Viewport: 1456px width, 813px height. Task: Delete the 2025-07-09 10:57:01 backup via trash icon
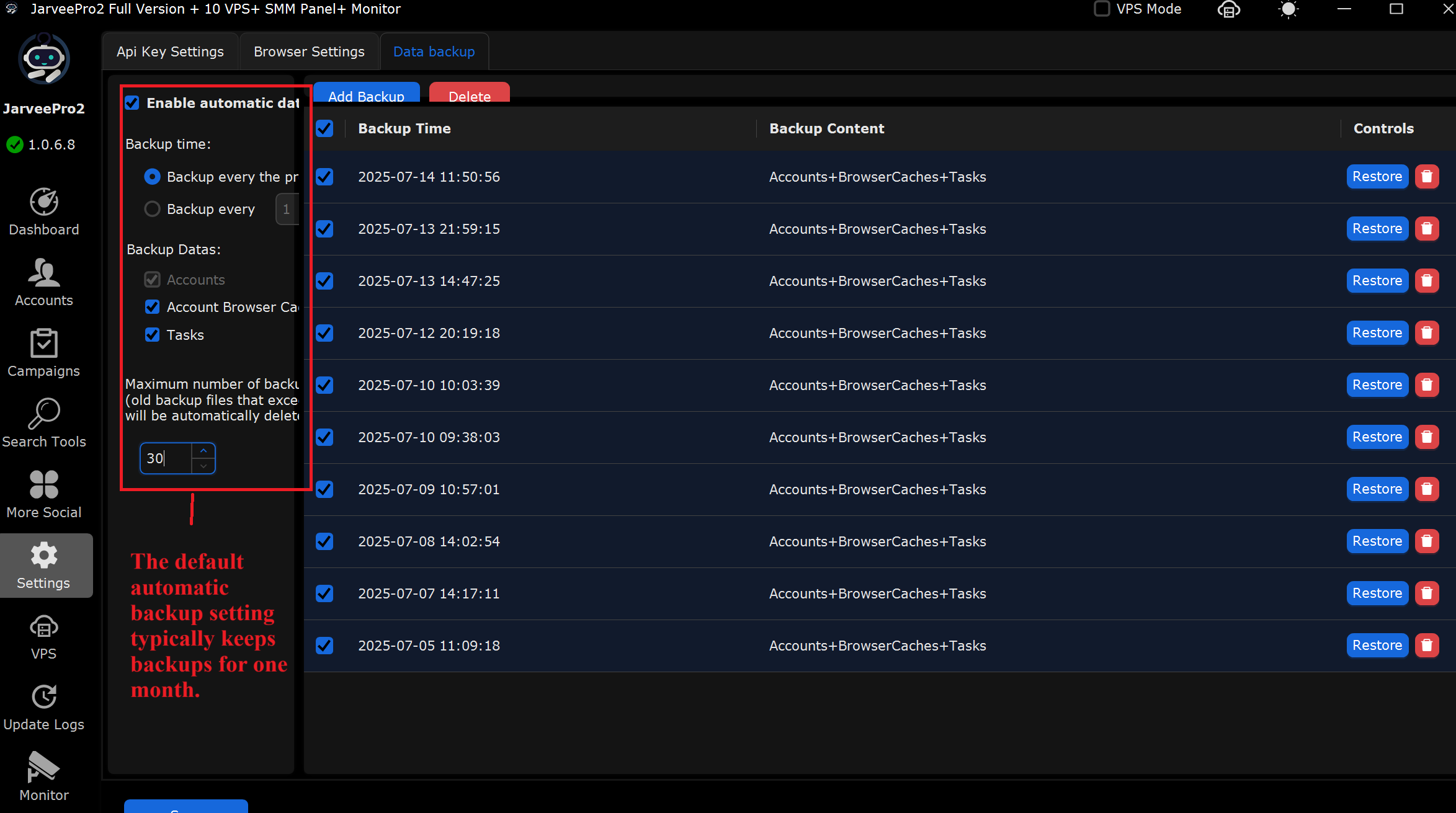1427,489
